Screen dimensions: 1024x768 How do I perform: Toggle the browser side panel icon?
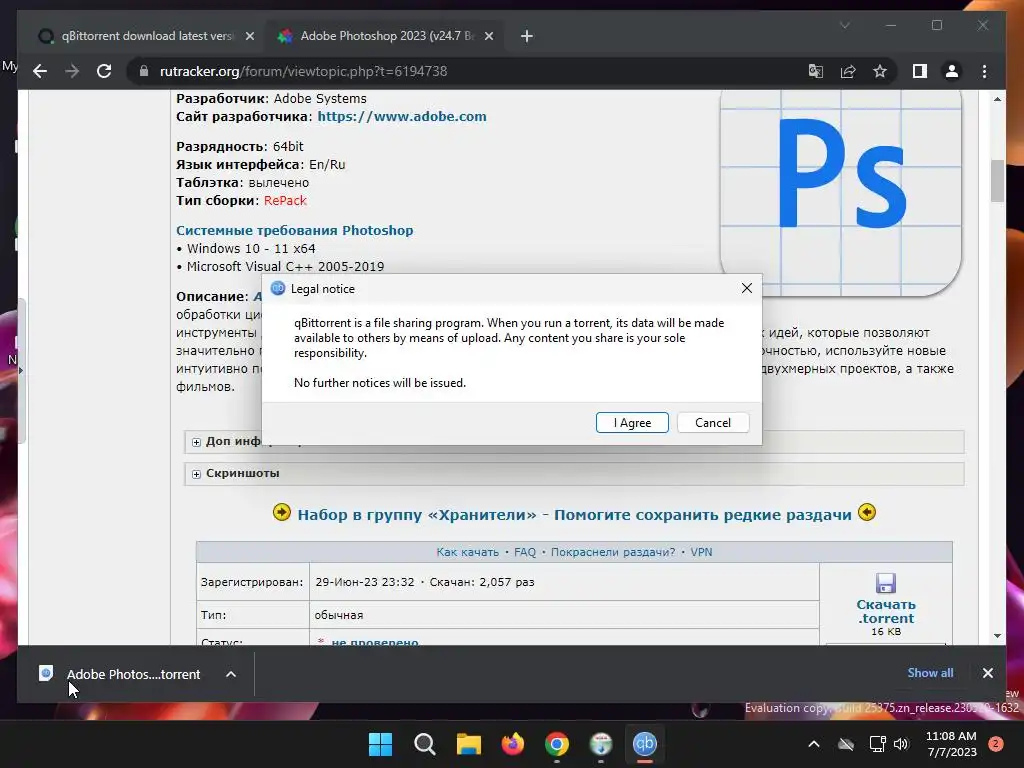click(920, 71)
